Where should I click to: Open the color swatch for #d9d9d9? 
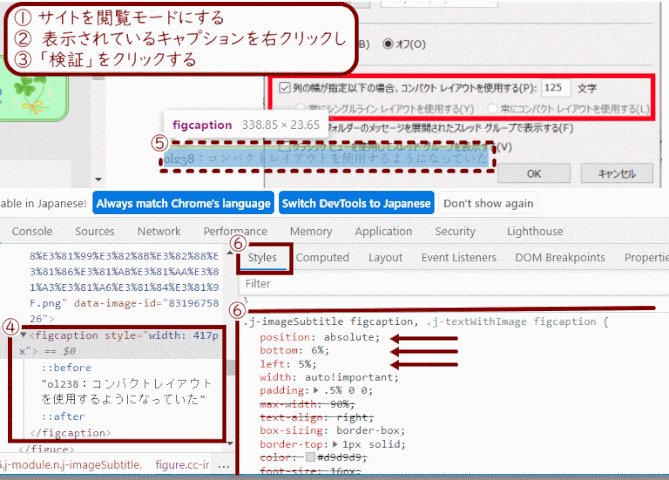tap(310, 457)
